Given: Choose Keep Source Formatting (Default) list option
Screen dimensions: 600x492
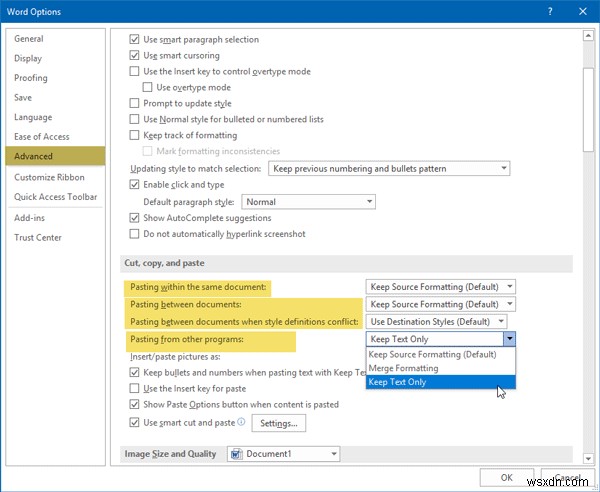Looking at the screenshot, I should [x=440, y=354].
